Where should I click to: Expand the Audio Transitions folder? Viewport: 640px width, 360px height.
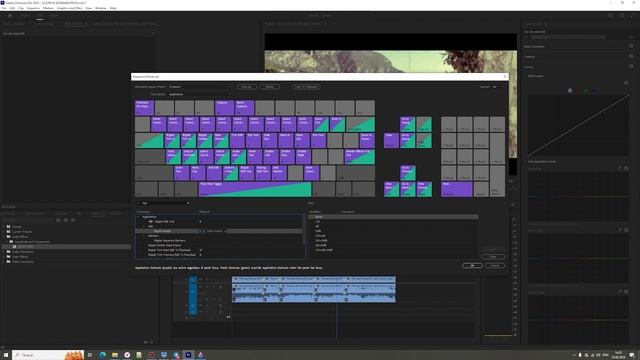pos(4,251)
